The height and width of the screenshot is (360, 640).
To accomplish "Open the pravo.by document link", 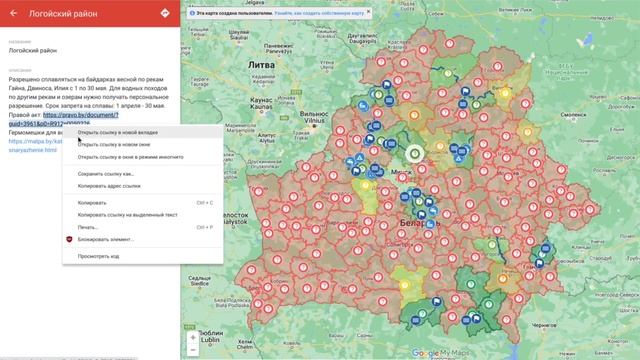I will pyautogui.click(x=80, y=115).
